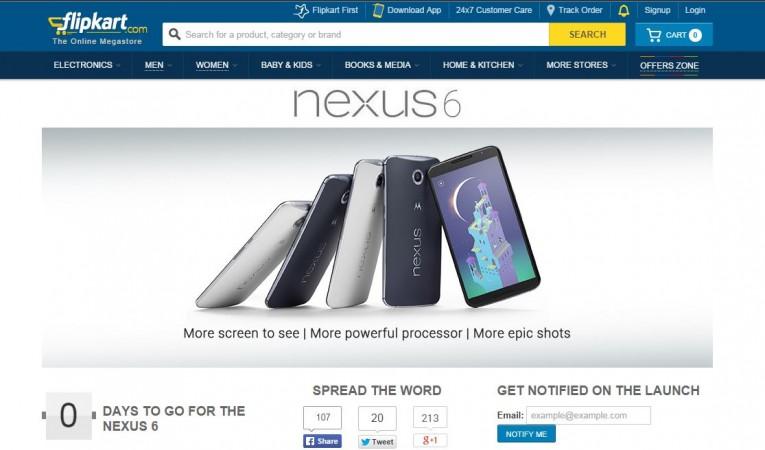The height and width of the screenshot is (450, 765).
Task: Click the Google +1 button
Action: 430,440
